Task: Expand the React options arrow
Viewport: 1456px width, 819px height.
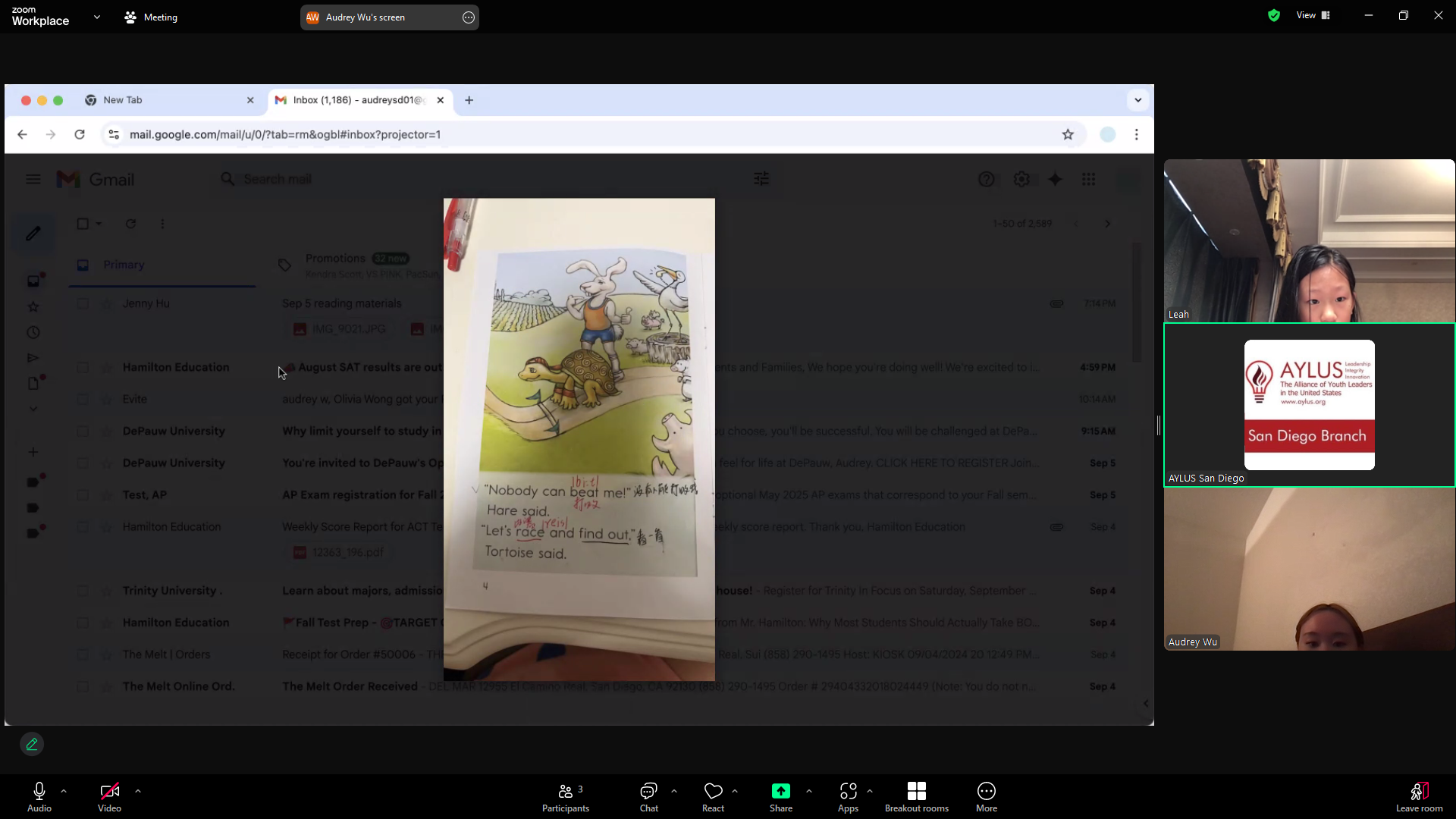Action: tap(735, 791)
